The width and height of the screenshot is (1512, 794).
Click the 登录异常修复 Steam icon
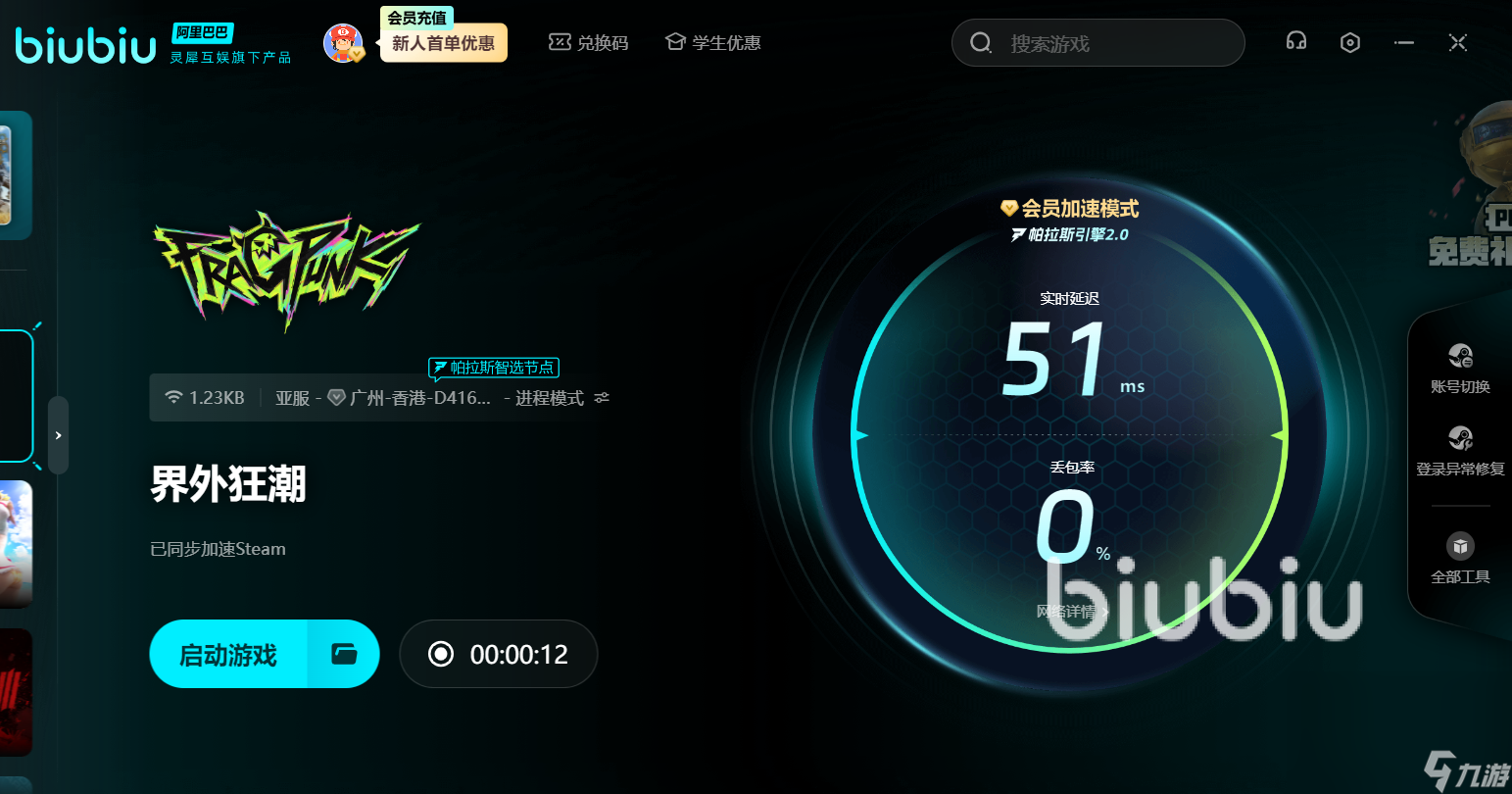coord(1460,438)
